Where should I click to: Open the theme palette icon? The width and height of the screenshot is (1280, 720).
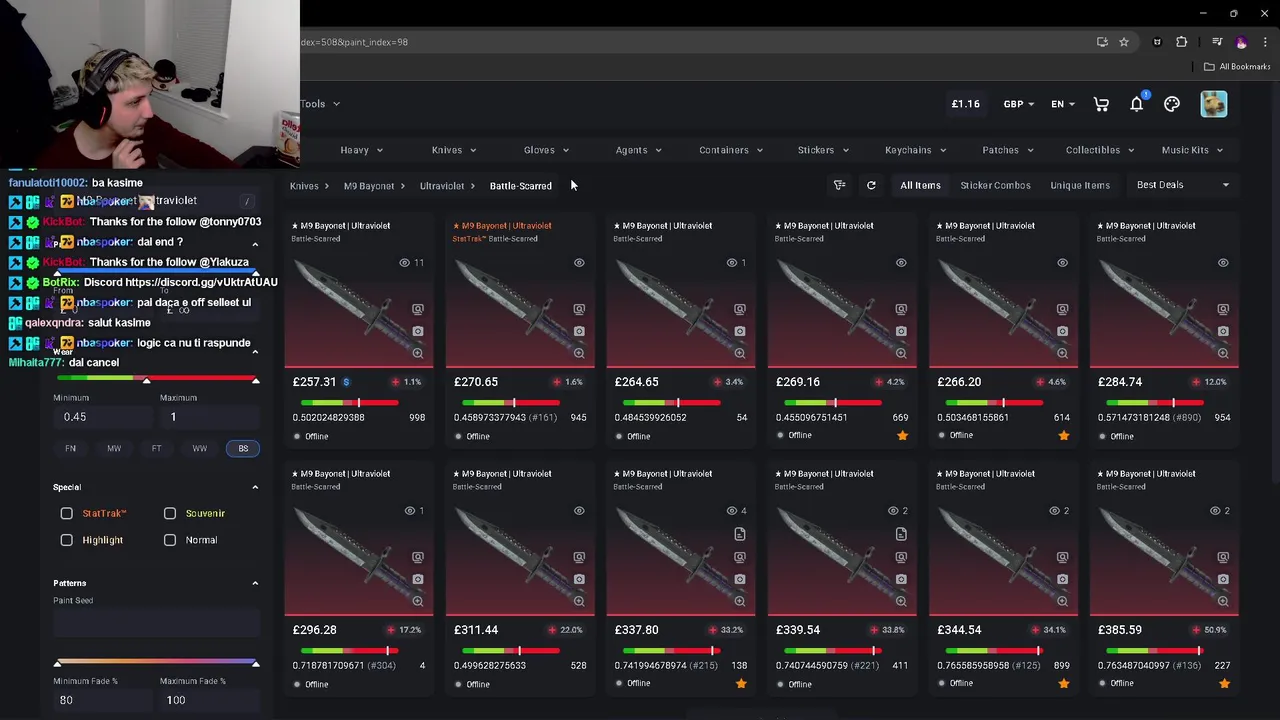coord(1172,104)
